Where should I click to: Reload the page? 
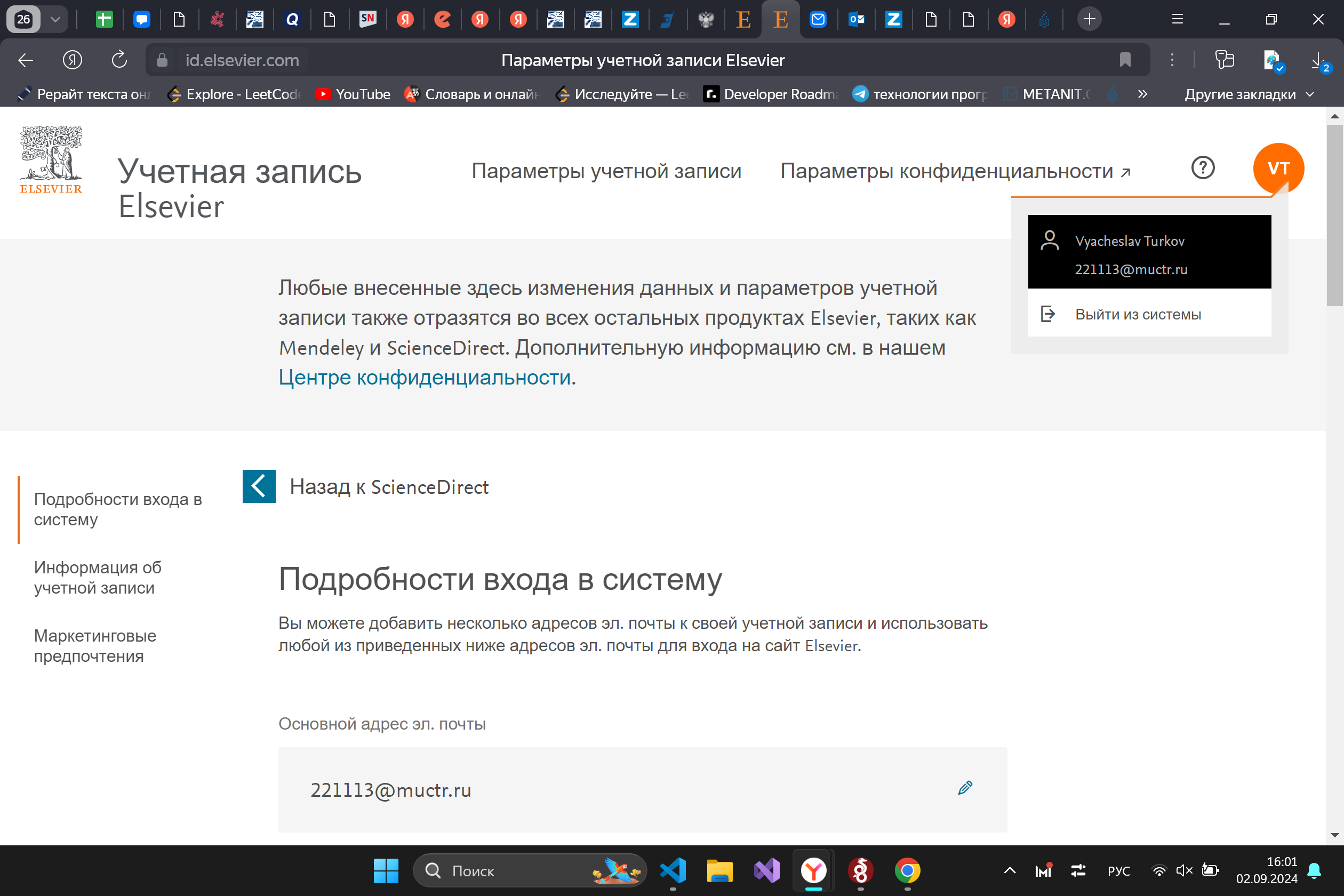point(119,60)
